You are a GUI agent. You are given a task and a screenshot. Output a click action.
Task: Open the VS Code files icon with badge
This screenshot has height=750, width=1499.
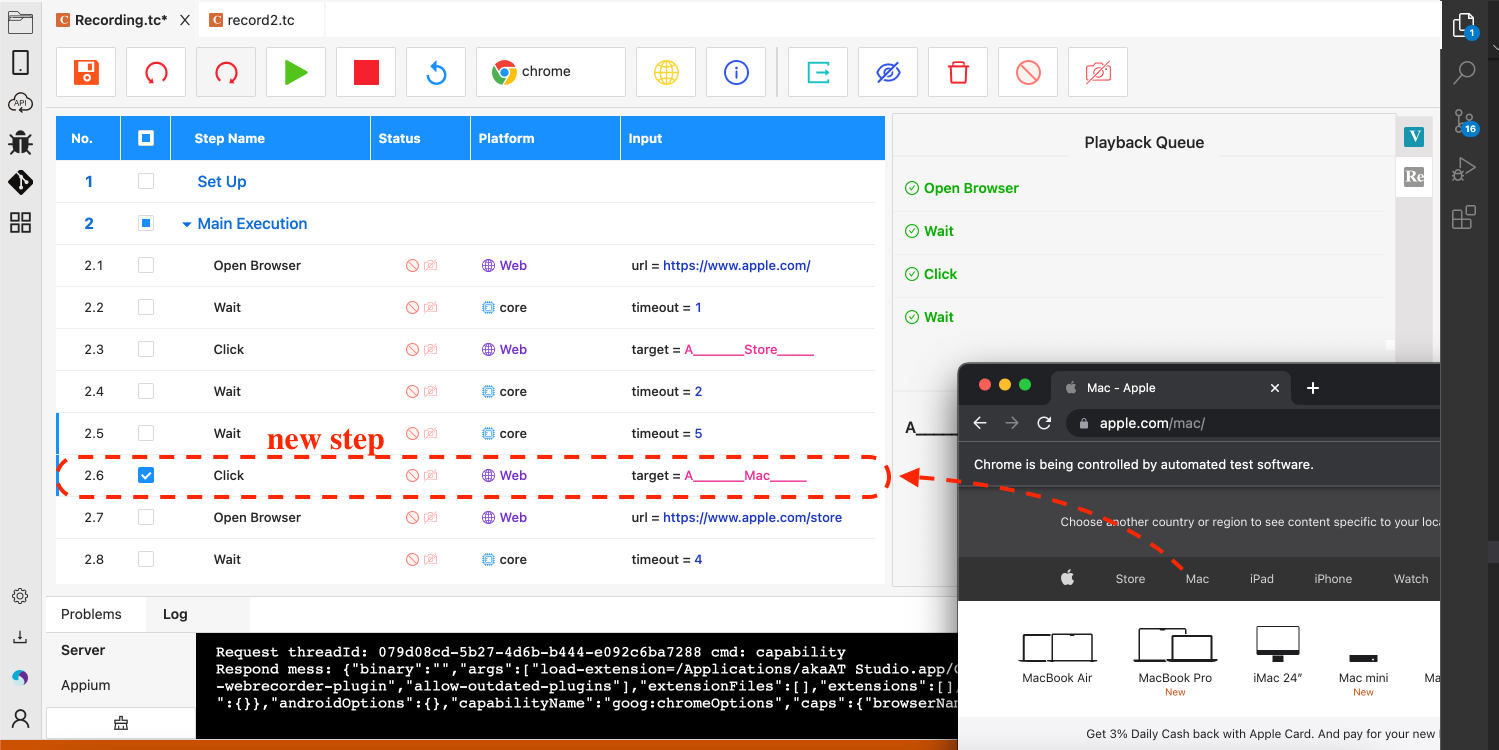[1464, 25]
